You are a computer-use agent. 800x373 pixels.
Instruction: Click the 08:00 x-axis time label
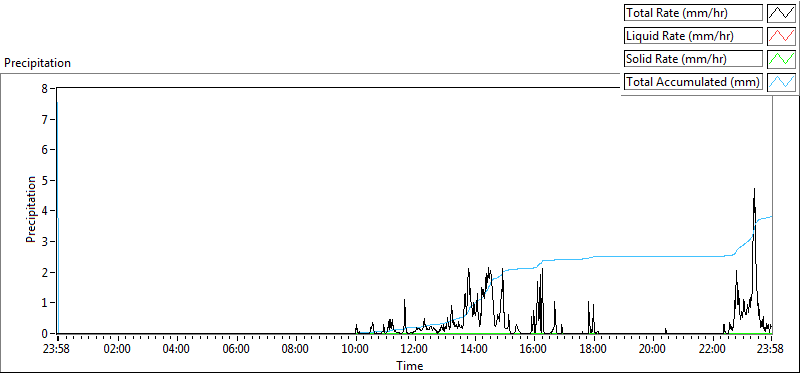point(295,350)
